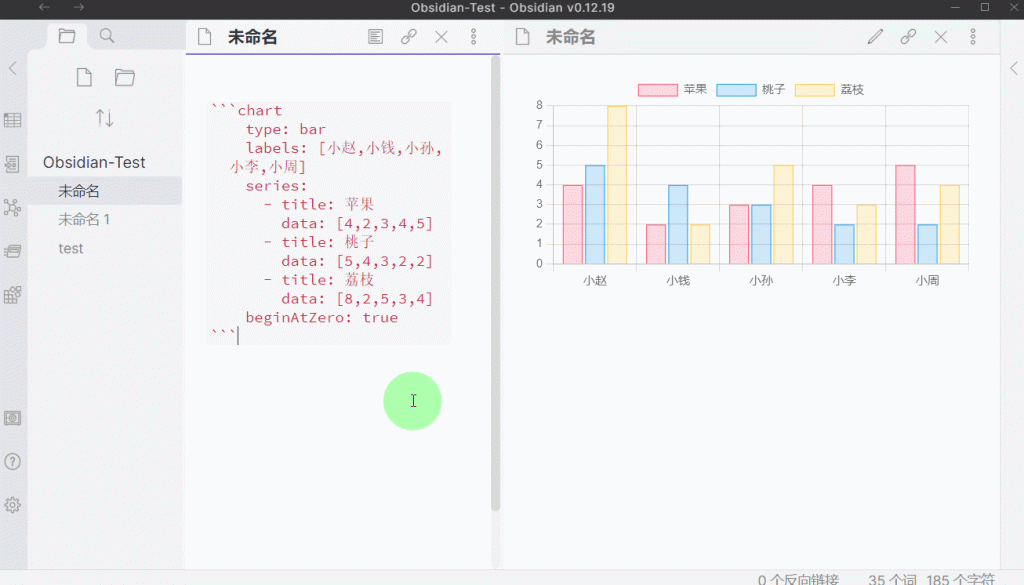Click the document icon beside left pane title
The image size is (1024, 585).
point(204,37)
